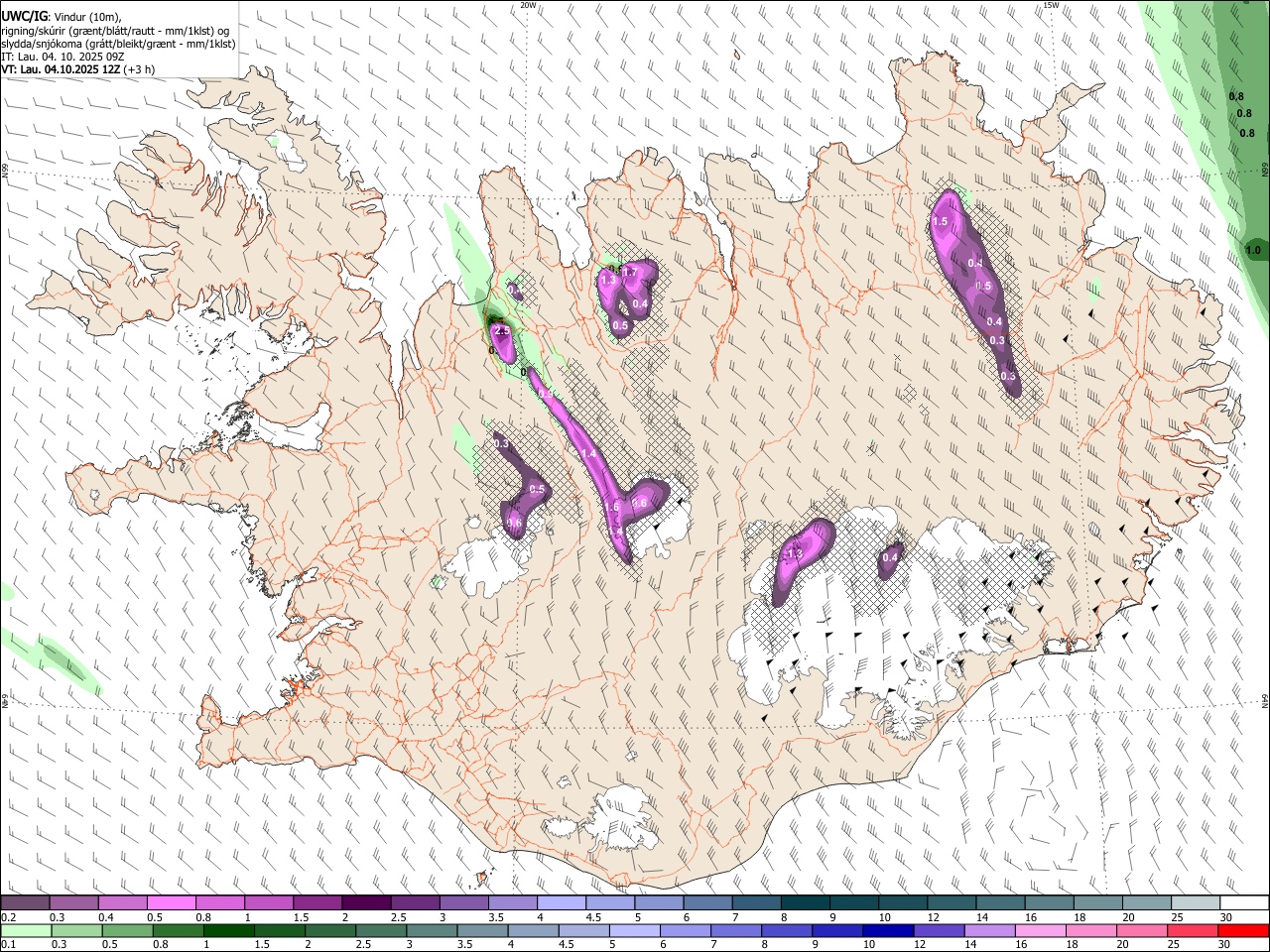Click the 1.4 value in the central snow band

pyautogui.click(x=588, y=453)
